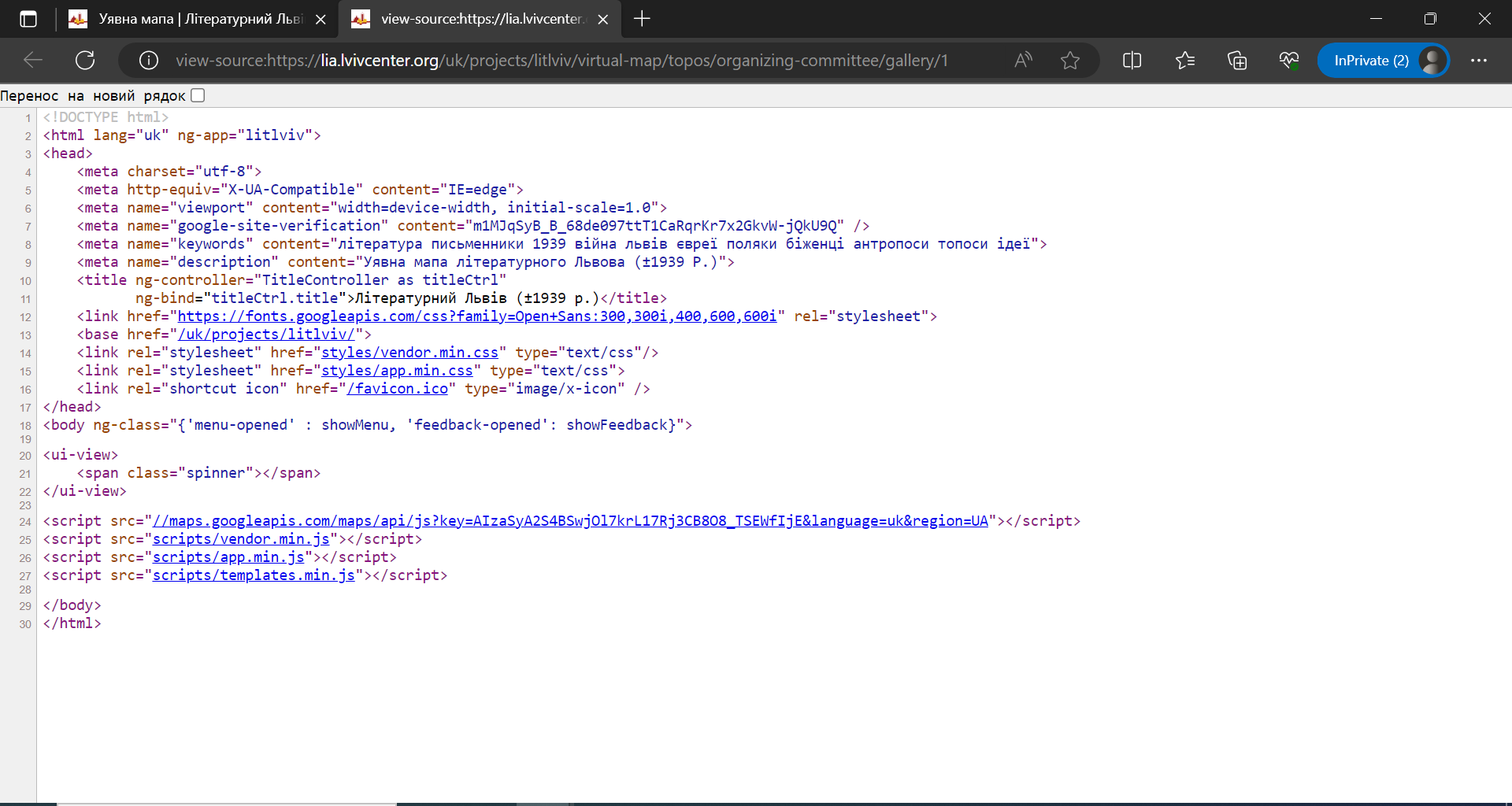Add page to favorites star icon
This screenshot has width=1512, height=806.
[1070, 61]
